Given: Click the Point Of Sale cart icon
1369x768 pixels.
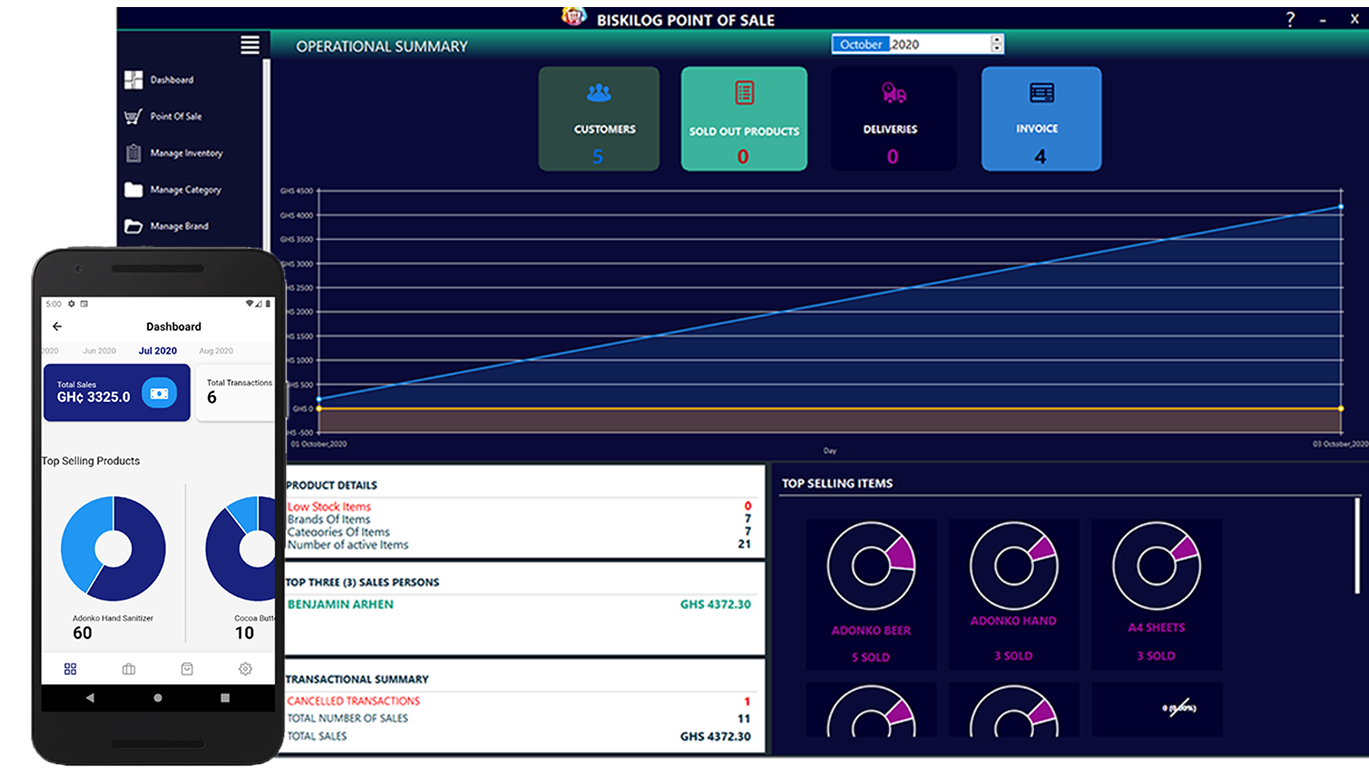Looking at the screenshot, I should [x=133, y=117].
